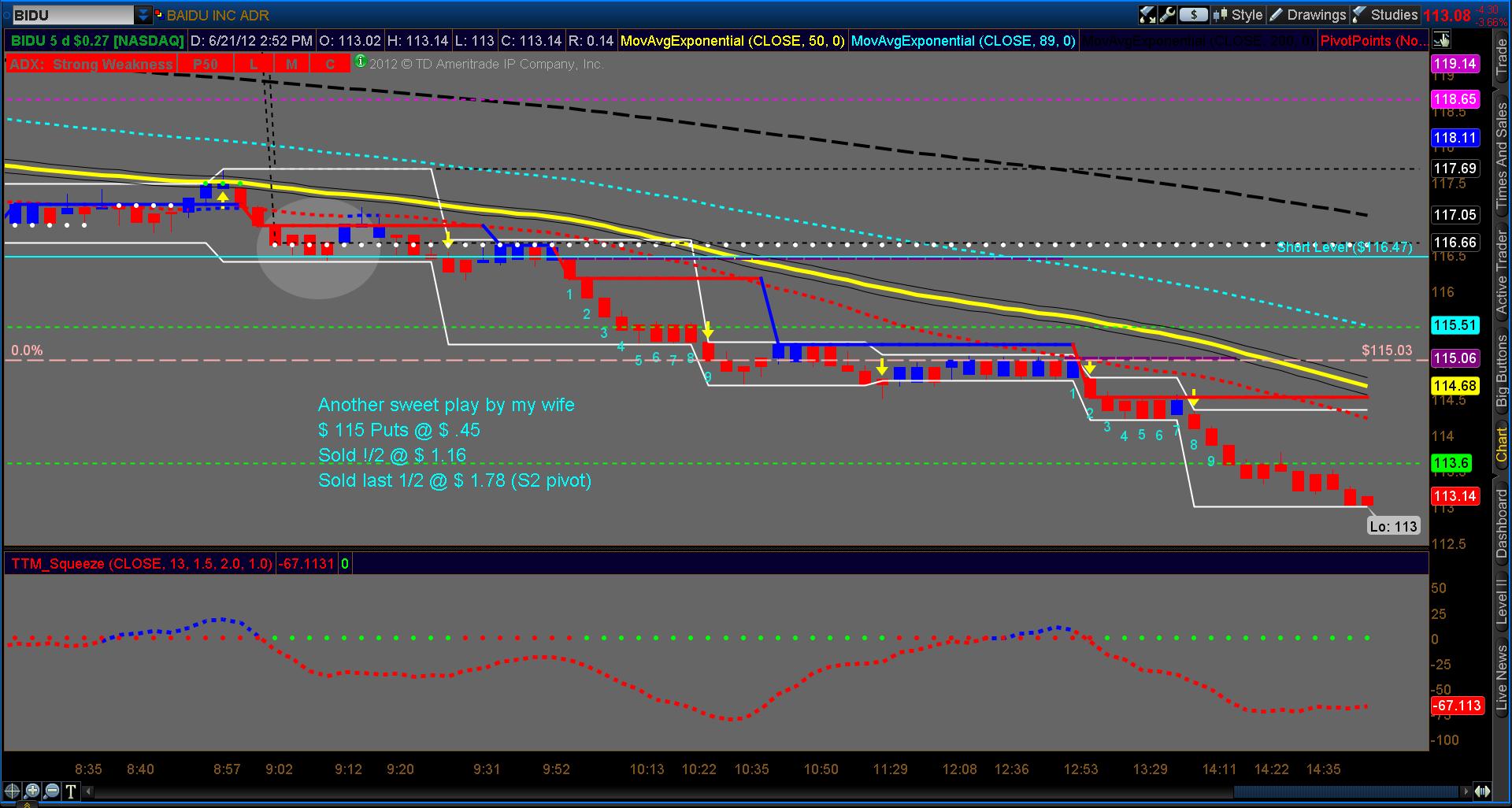Select the BIDU 5 d NASDAQ header label
The width and height of the screenshot is (1512, 808).
tap(97, 41)
